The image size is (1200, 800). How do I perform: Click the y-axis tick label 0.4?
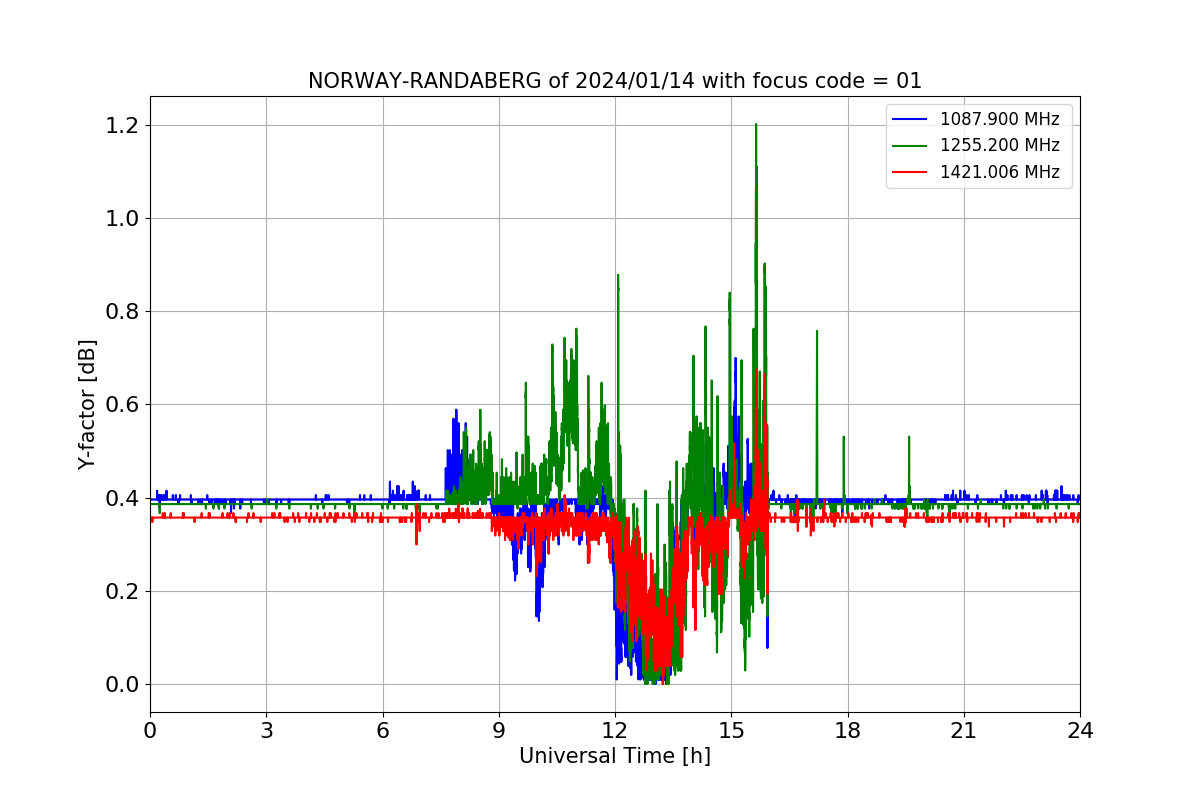tap(122, 498)
